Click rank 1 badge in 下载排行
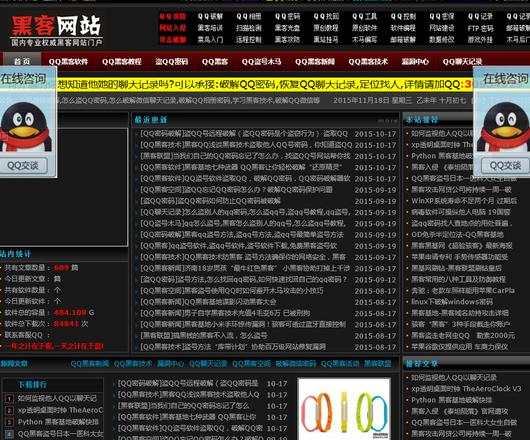 9,399
